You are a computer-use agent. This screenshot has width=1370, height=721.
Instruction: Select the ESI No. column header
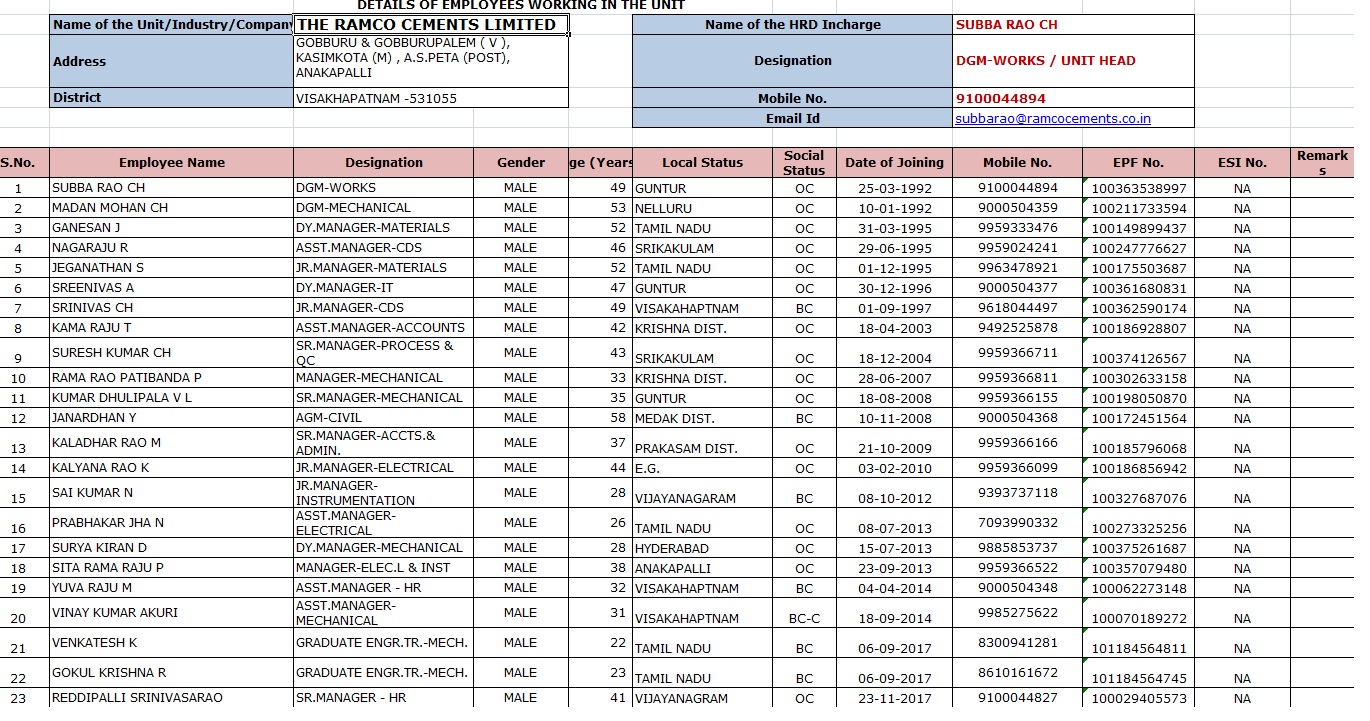coord(1242,163)
